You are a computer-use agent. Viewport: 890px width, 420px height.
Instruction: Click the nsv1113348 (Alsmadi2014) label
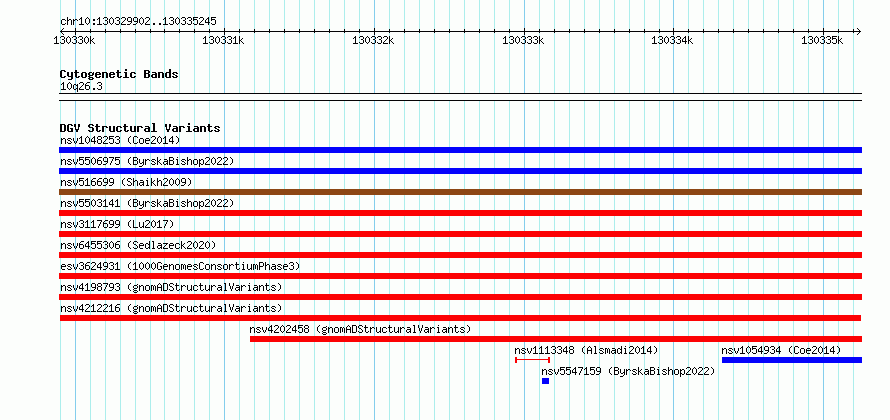586,350
